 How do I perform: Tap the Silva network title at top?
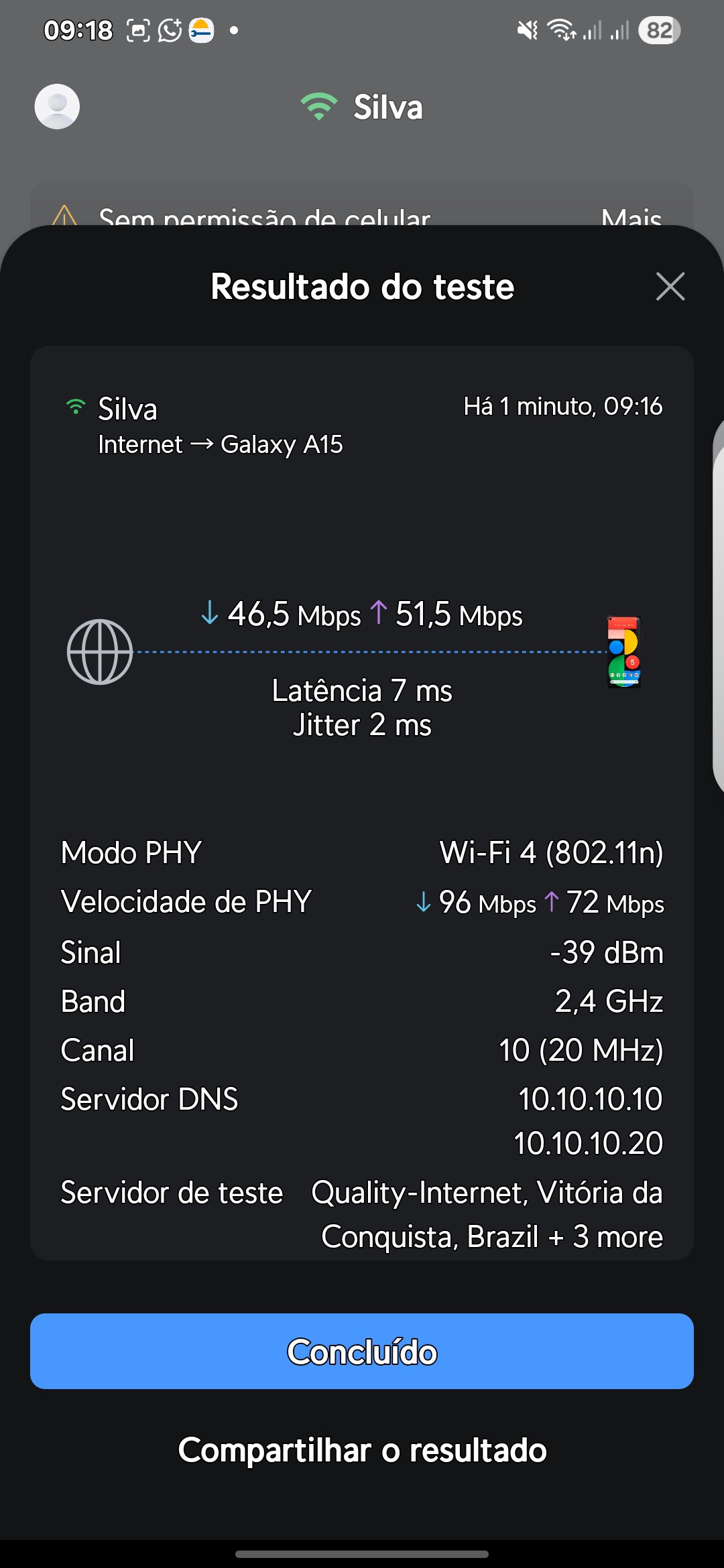pyautogui.click(x=388, y=107)
